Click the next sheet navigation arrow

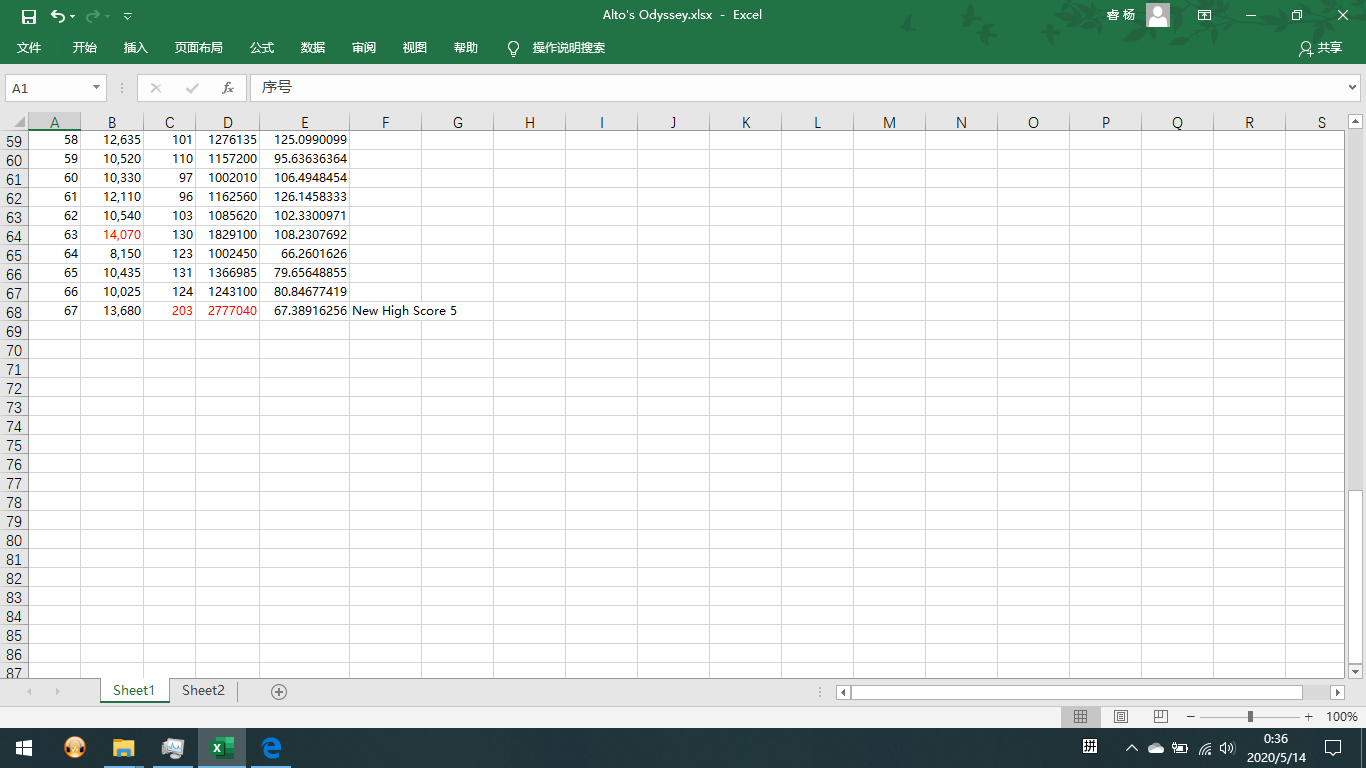click(57, 692)
